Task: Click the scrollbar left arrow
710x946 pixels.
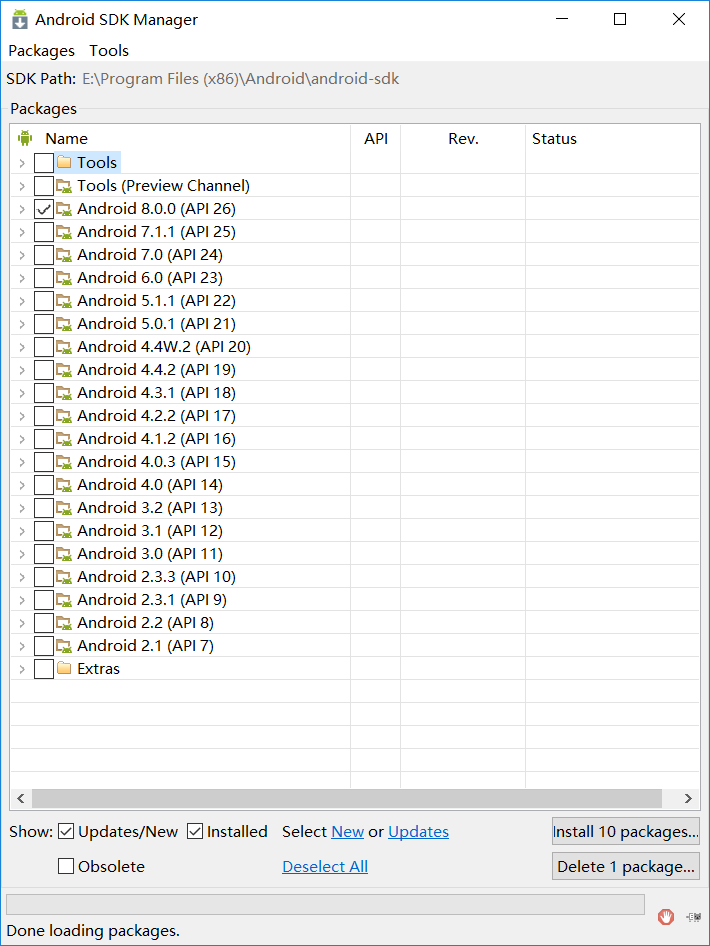Action: click(21, 798)
